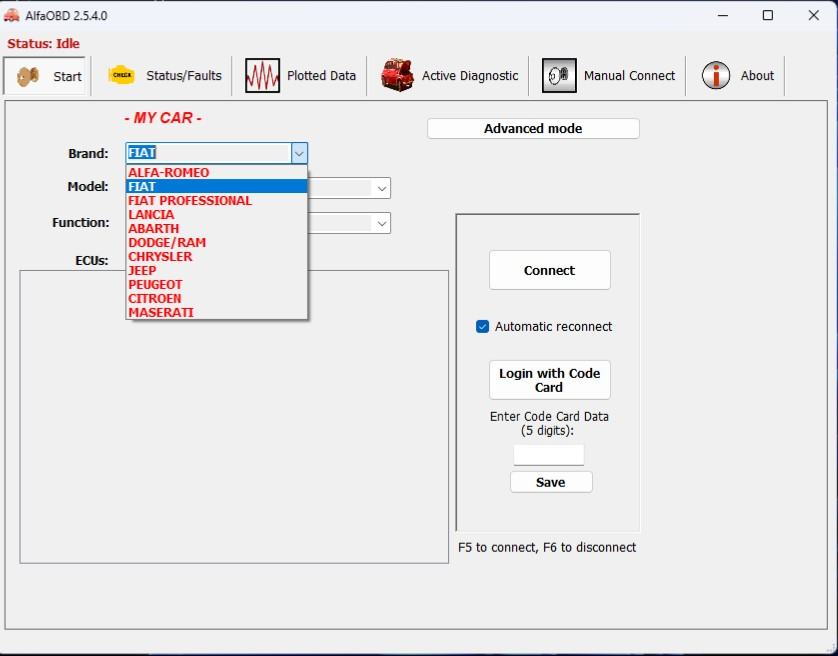Image resolution: width=838 pixels, height=656 pixels.
Task: Go to the Manual Connect tab
Action: [609, 75]
